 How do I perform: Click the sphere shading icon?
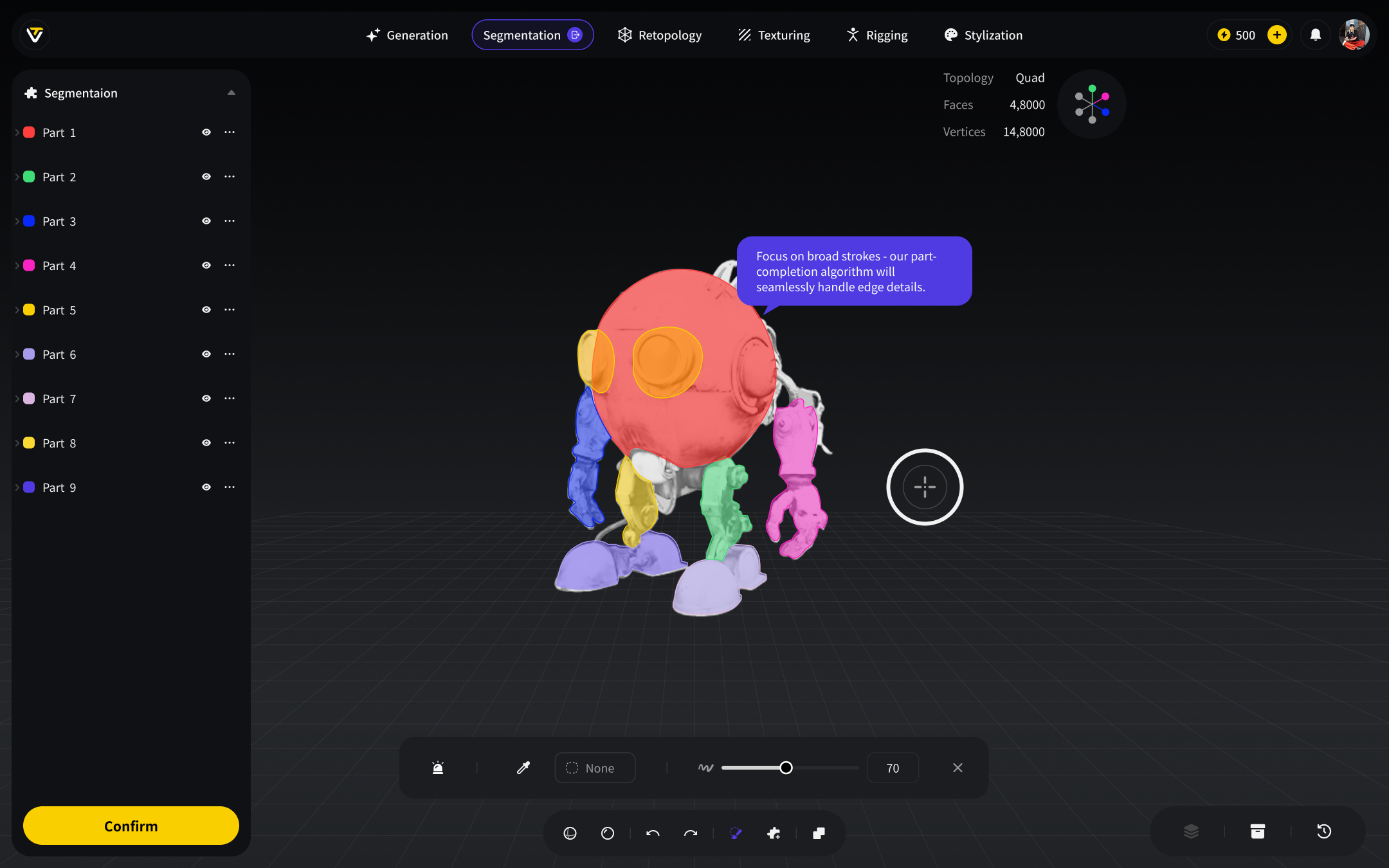tap(570, 833)
